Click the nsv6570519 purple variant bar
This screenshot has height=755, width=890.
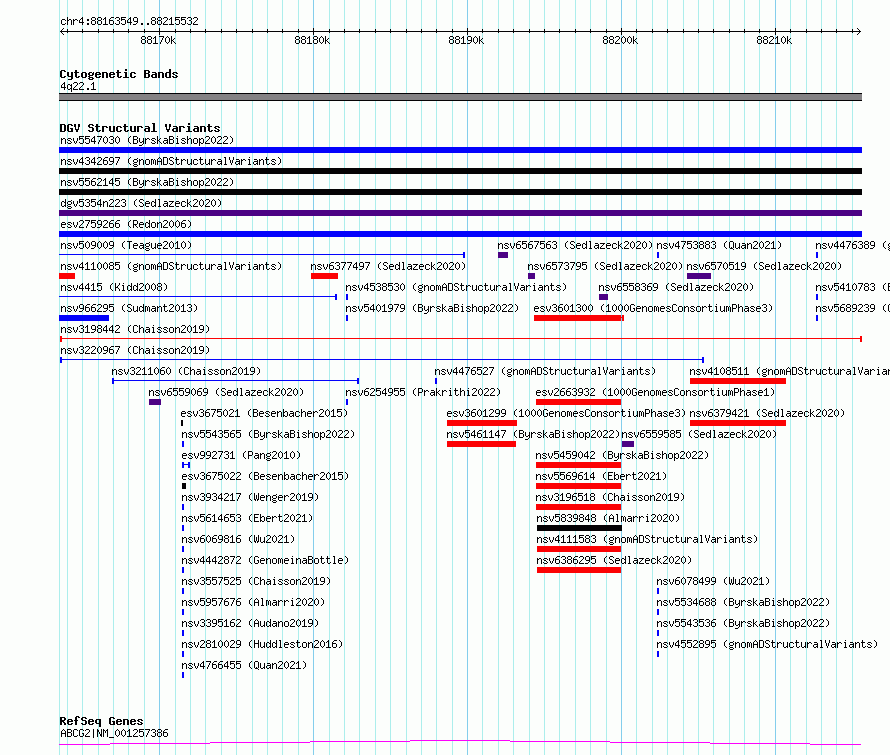click(699, 276)
